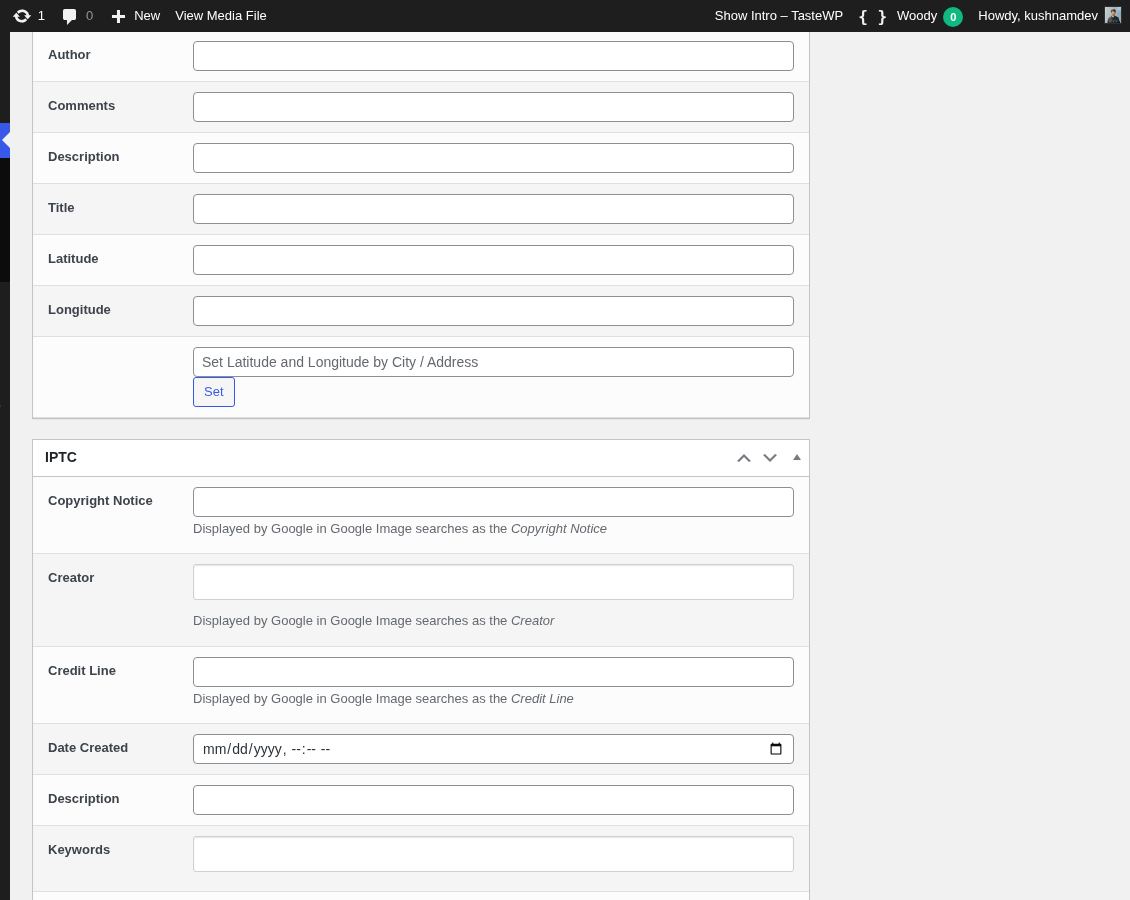Click the city address search field
The height and width of the screenshot is (900, 1130).
(493, 361)
